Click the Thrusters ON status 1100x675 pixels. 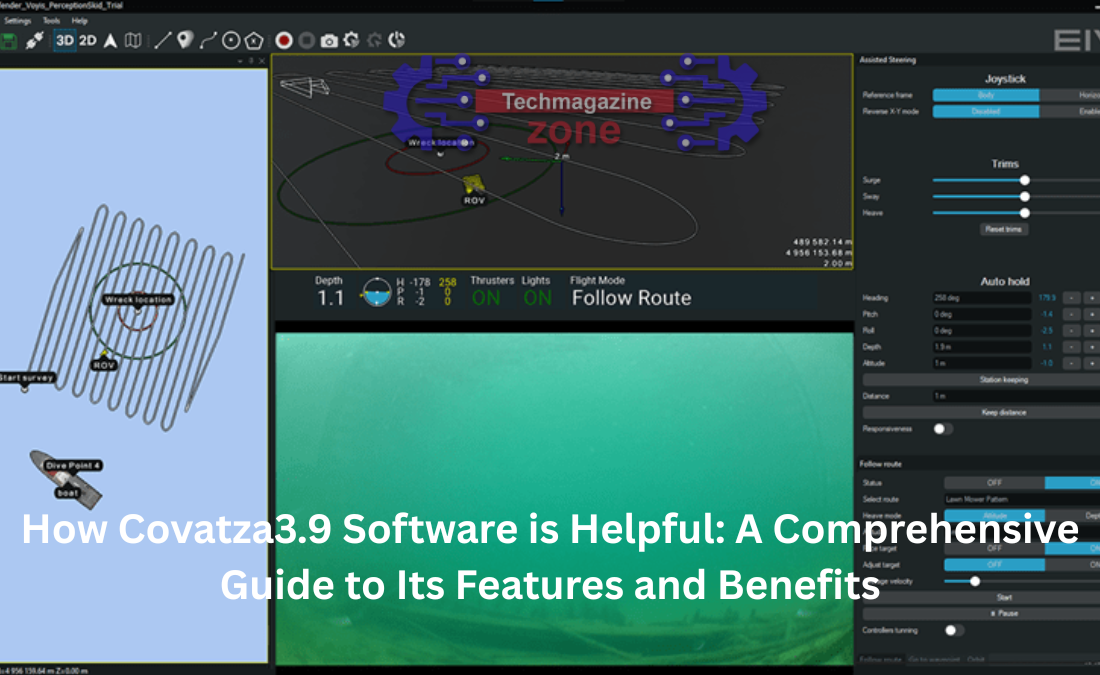pos(486,298)
